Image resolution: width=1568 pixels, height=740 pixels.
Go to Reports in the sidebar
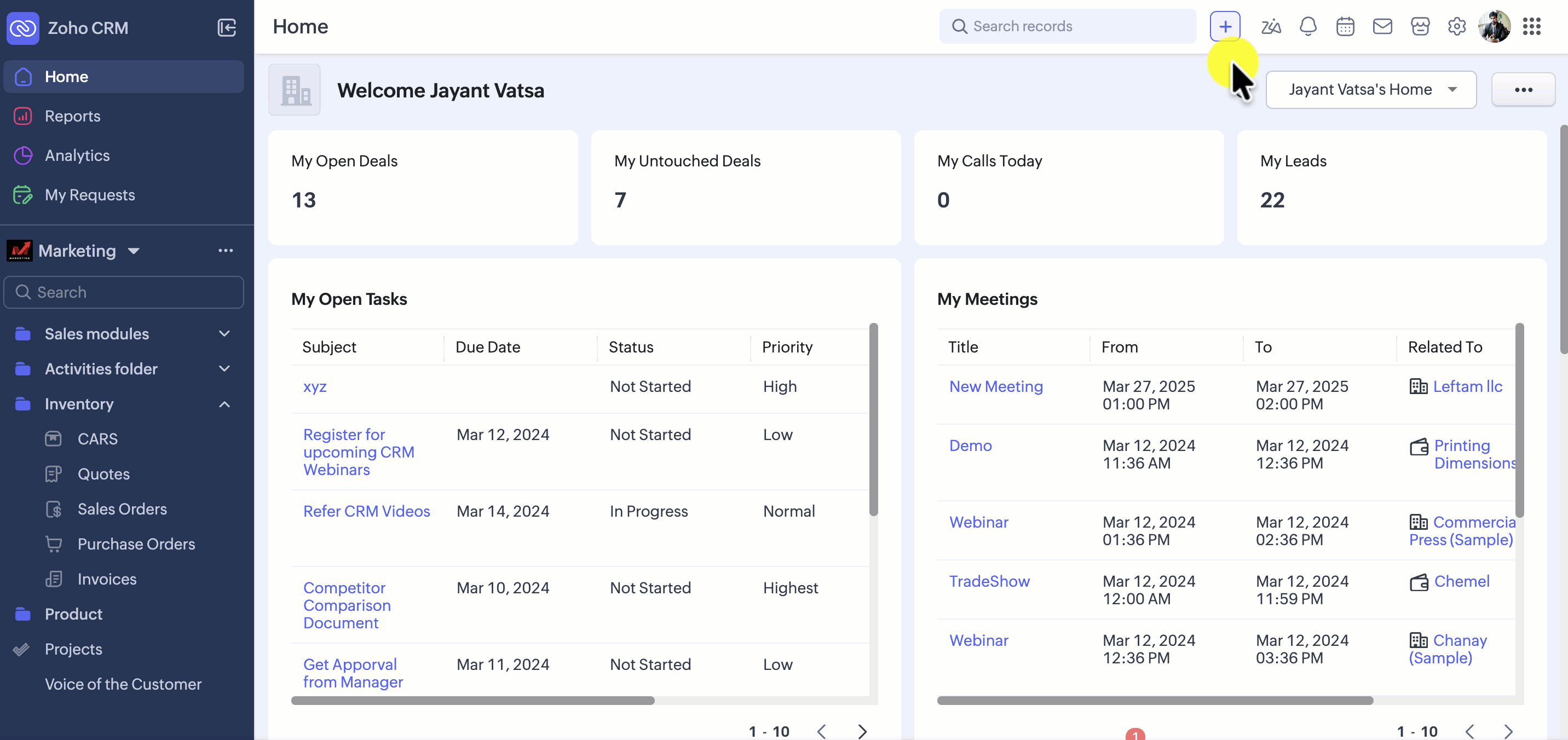72,116
